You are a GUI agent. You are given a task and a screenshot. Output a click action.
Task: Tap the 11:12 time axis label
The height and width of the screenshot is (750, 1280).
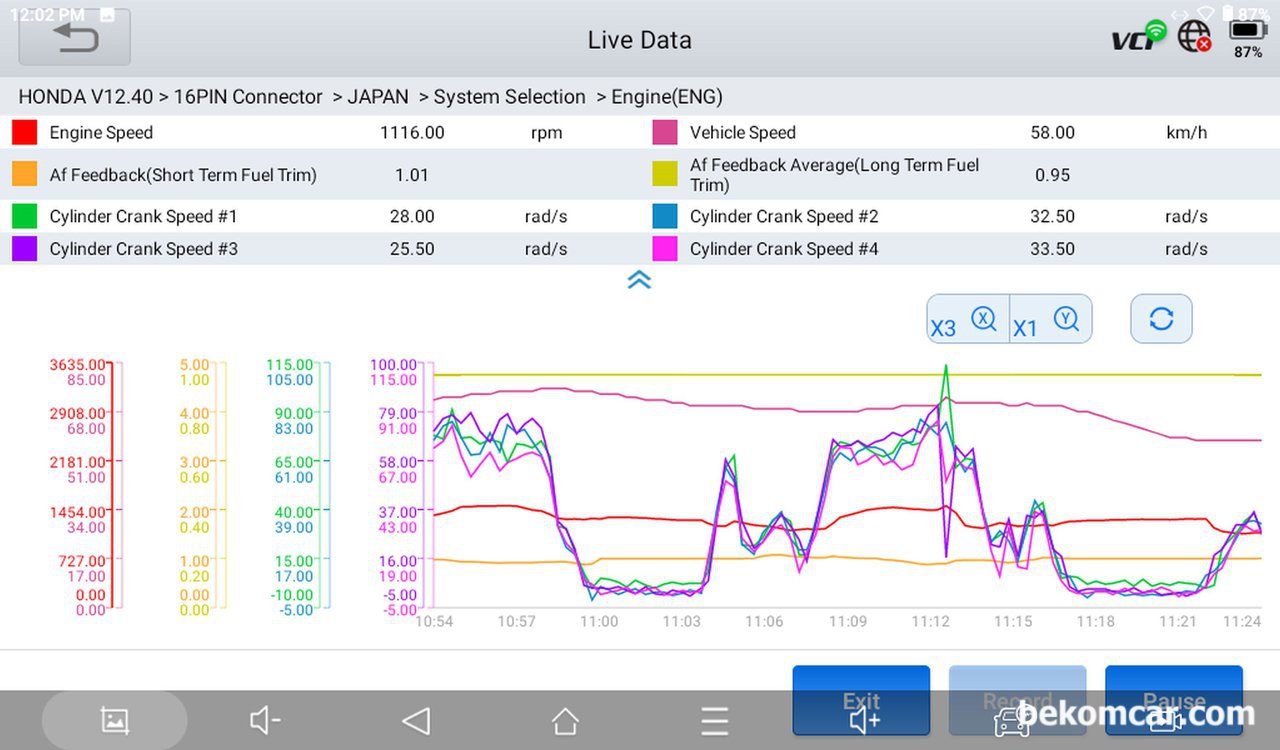[x=930, y=622]
